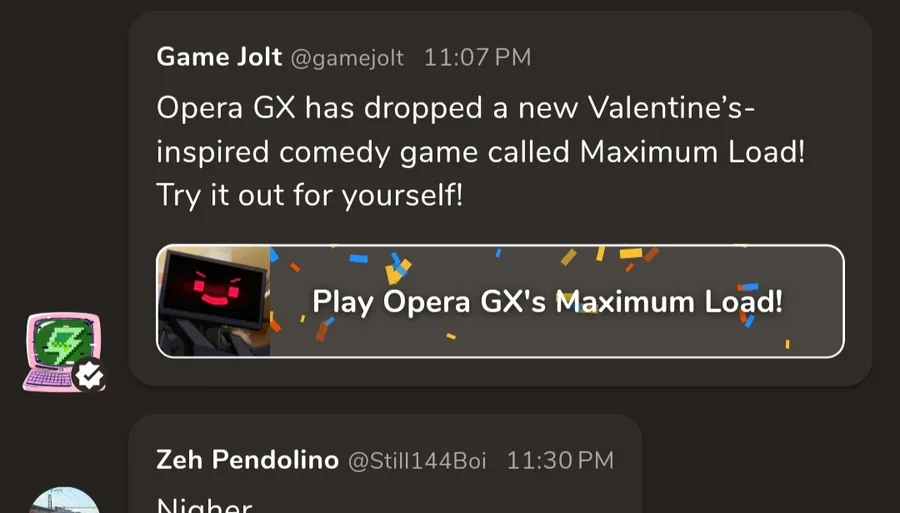Click the Game Jolt display name
Viewport: 900px width, 513px height.
pyautogui.click(x=219, y=57)
